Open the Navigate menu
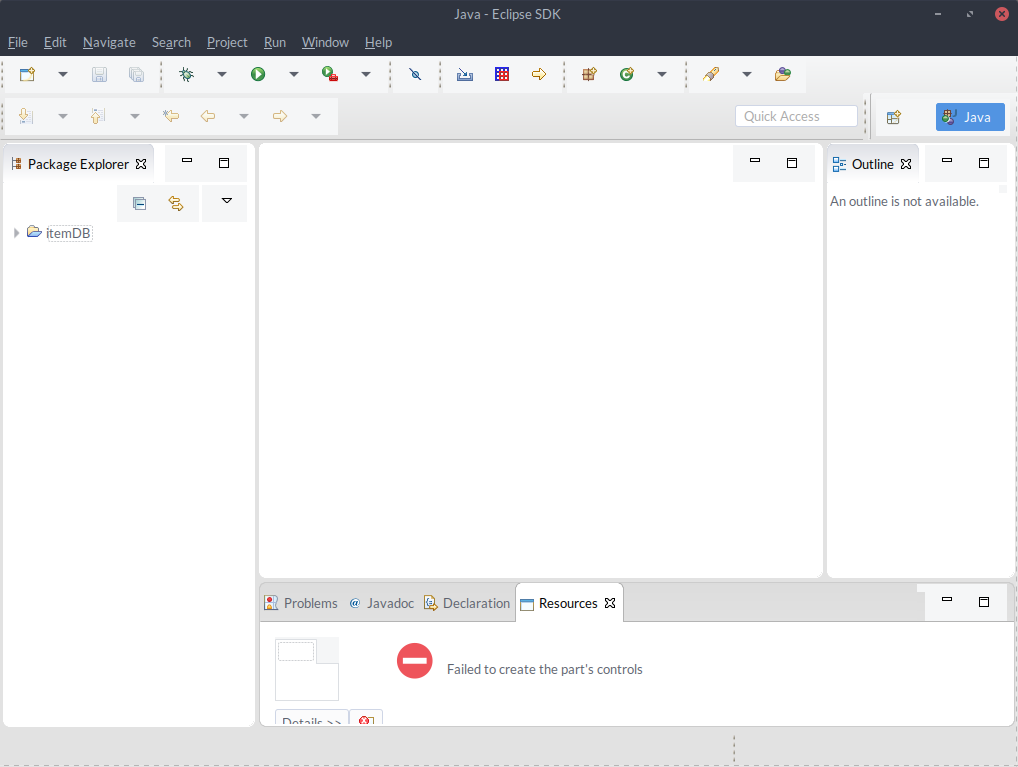Viewport: 1018px width, 767px height. click(109, 42)
